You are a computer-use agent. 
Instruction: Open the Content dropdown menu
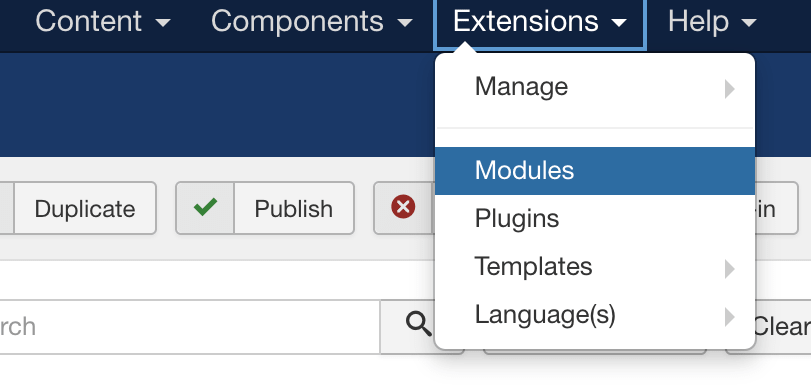[x=102, y=22]
